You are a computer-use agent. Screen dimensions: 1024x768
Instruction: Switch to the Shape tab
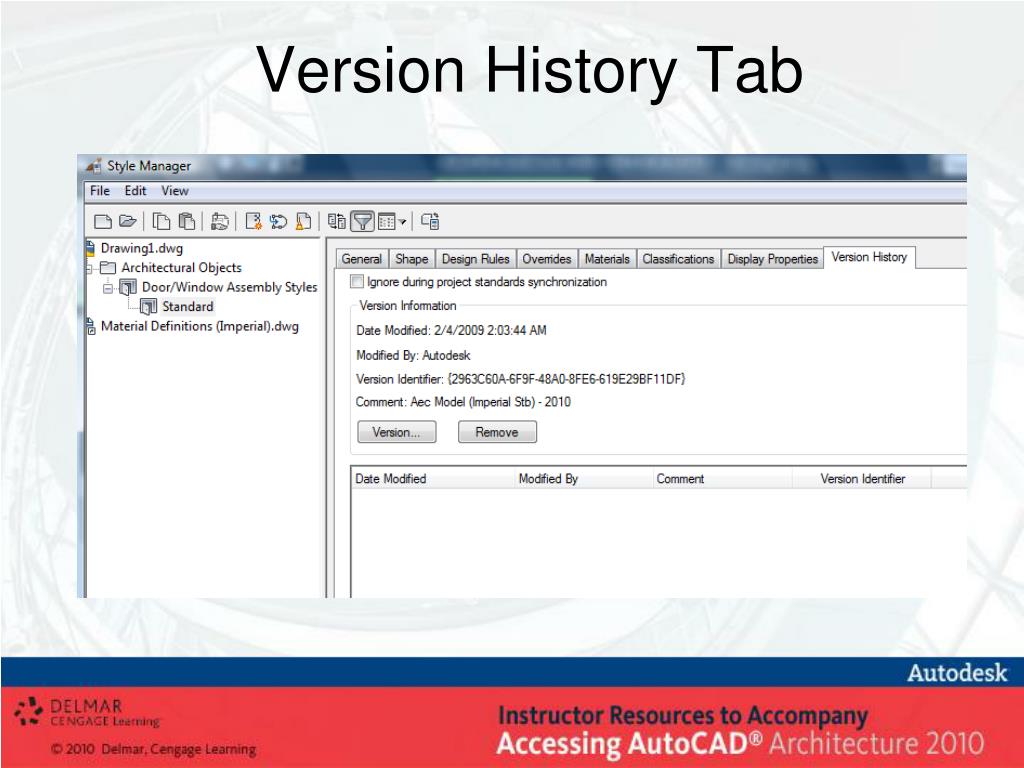point(411,259)
